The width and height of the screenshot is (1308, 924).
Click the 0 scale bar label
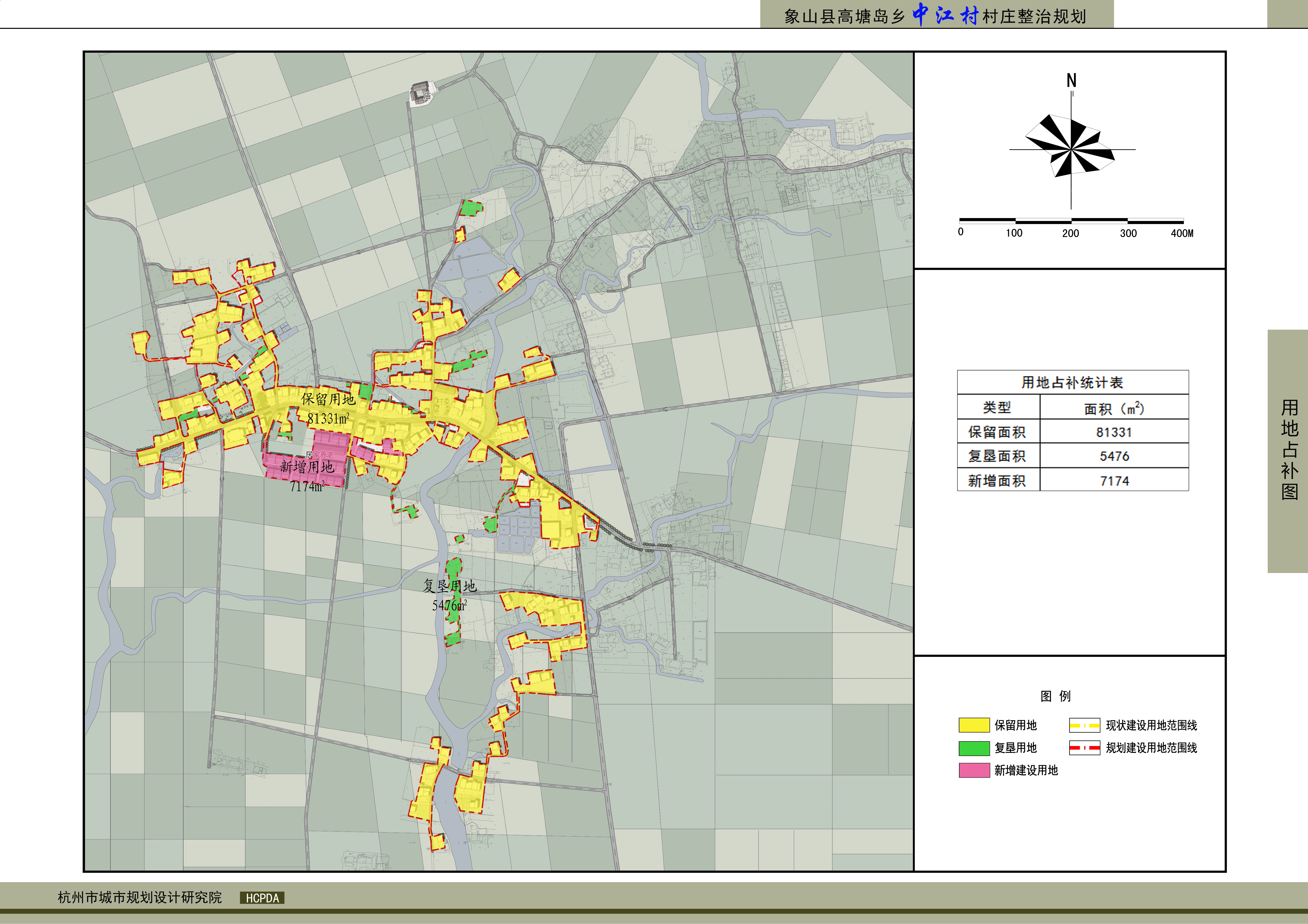click(x=961, y=232)
